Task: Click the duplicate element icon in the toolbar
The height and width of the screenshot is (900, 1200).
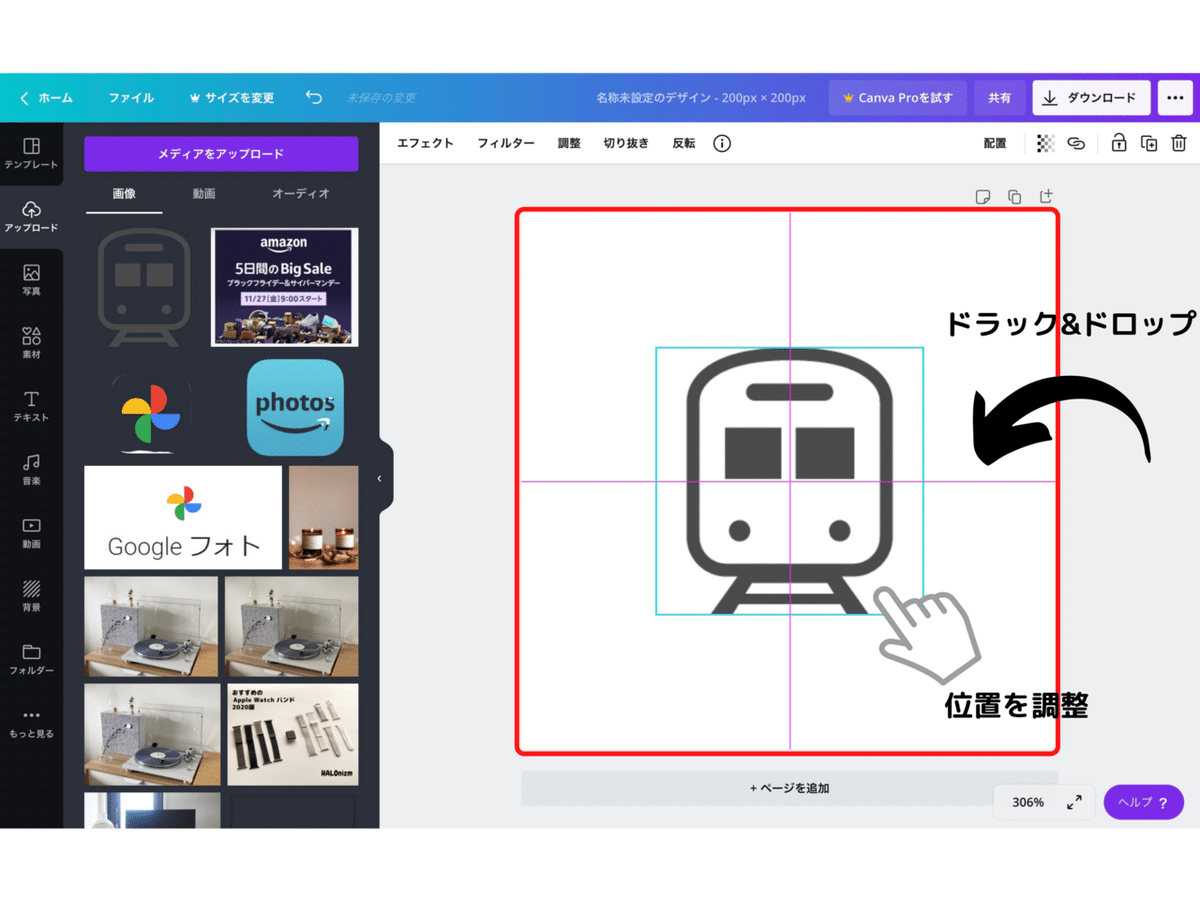Action: click(x=1148, y=143)
